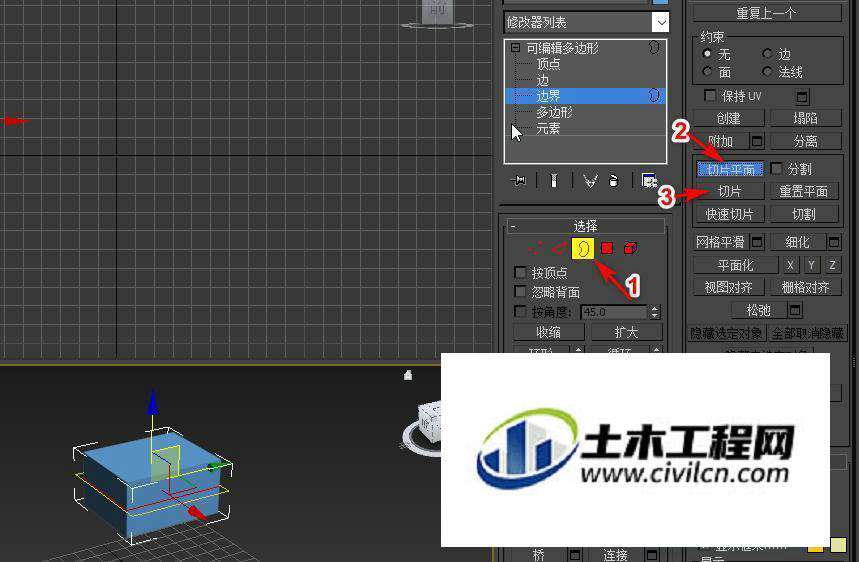Viewport: 859px width, 562px height.
Task: Select 面 constraint radio button
Action: (707, 71)
